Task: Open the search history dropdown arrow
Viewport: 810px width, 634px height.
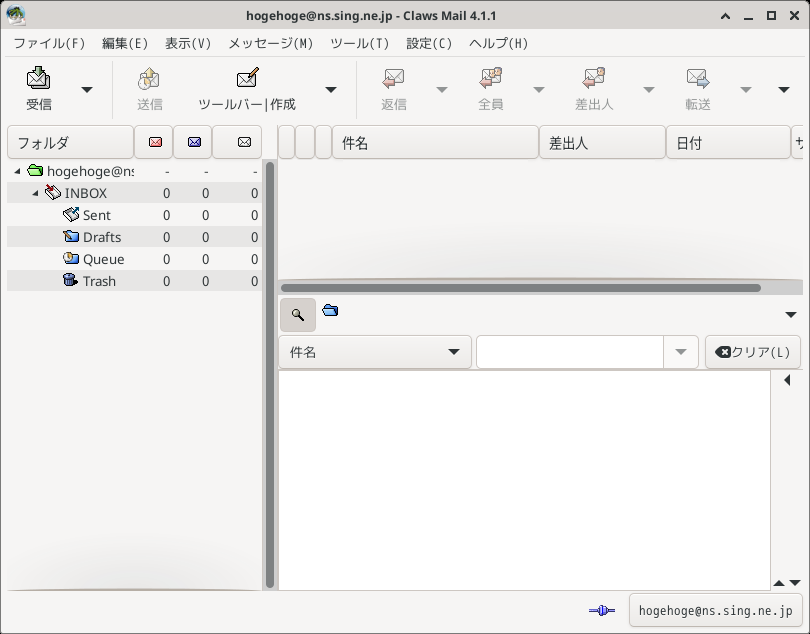Action: [681, 352]
